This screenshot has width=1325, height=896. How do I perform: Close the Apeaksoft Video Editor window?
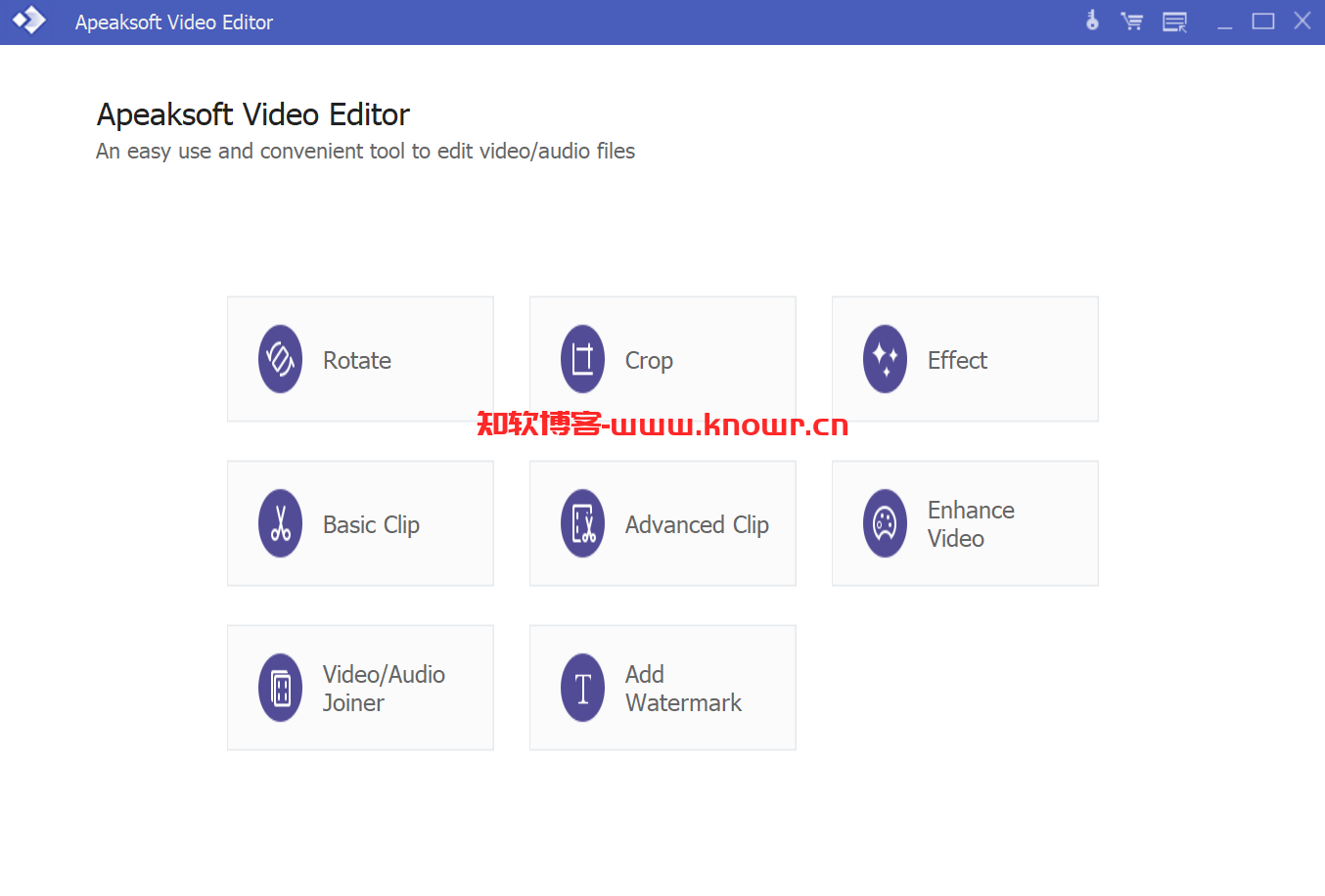(1302, 21)
